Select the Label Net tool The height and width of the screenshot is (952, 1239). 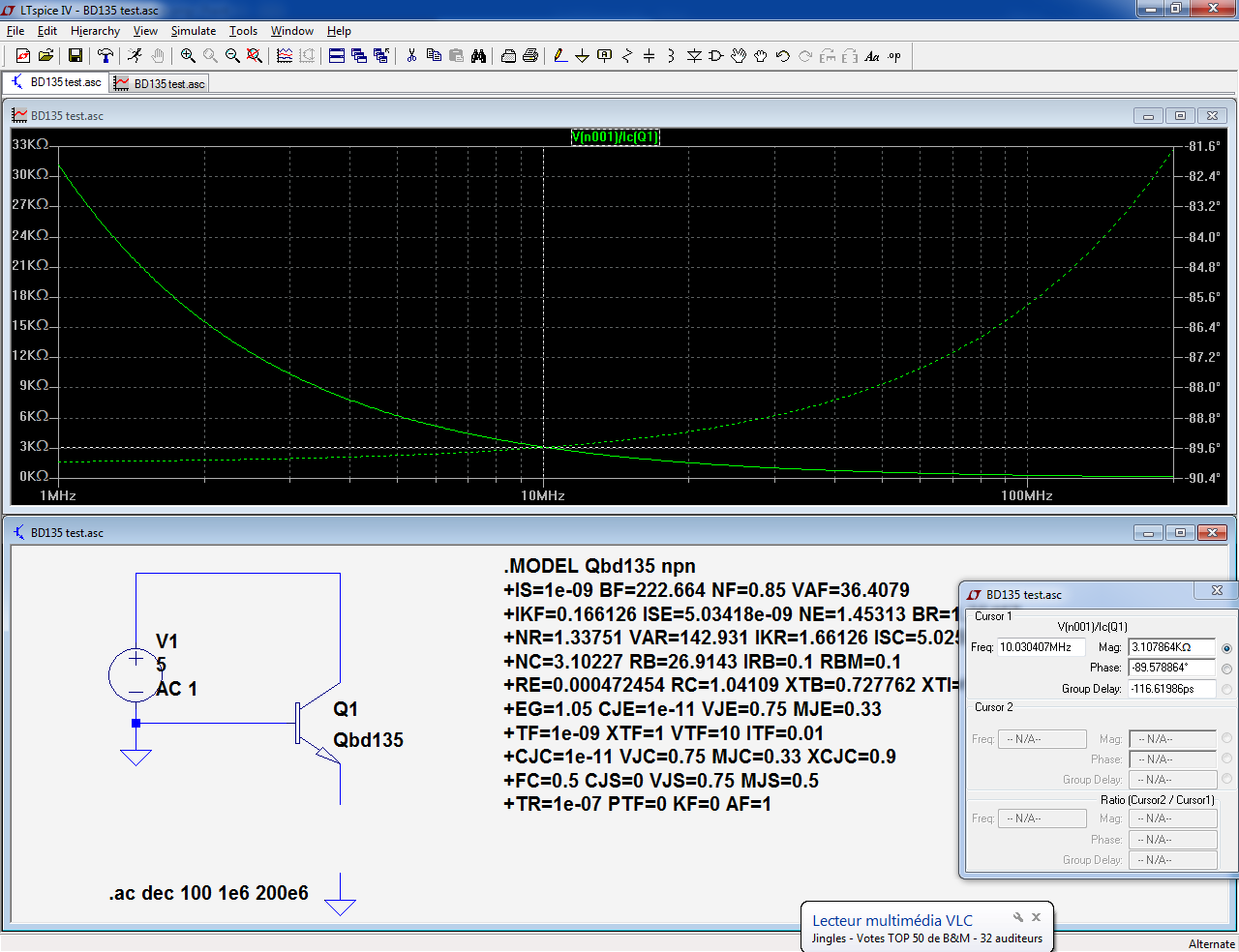click(605, 56)
